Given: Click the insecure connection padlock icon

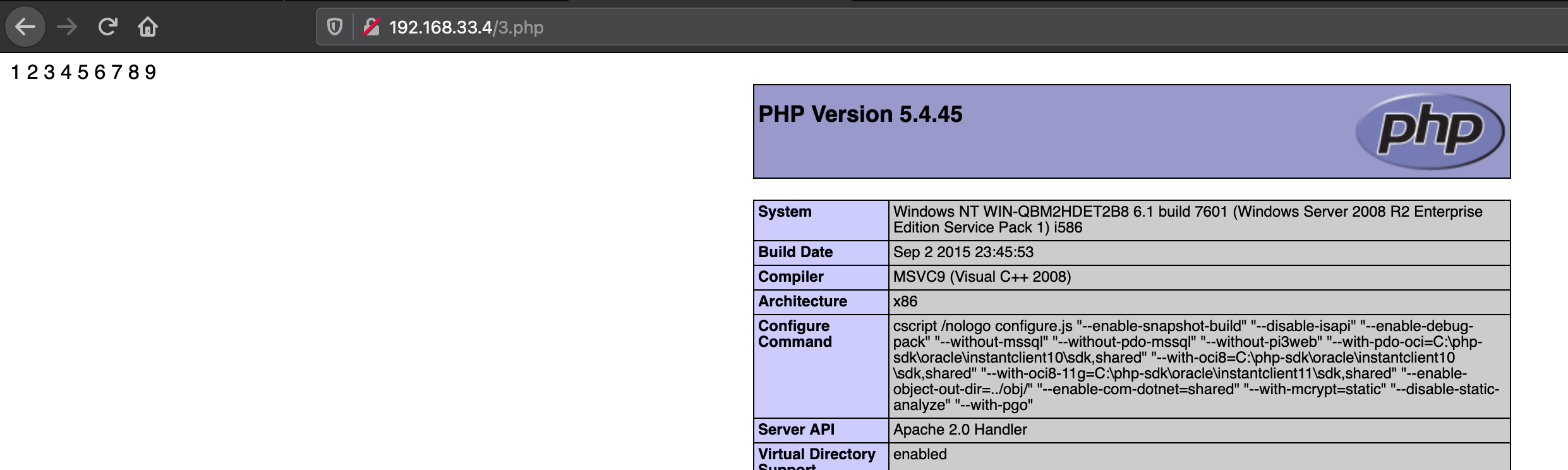Looking at the screenshot, I should pyautogui.click(x=371, y=27).
